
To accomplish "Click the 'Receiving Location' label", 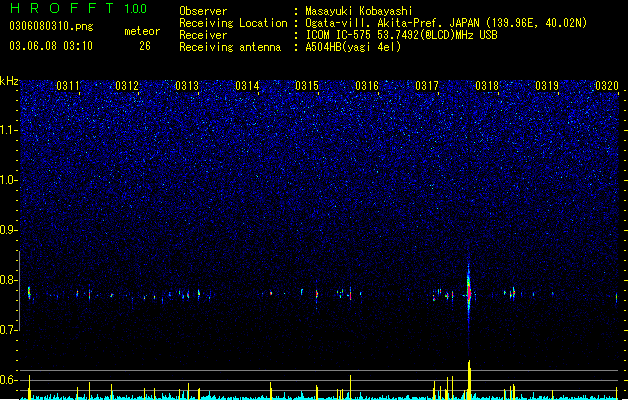I will 233,23.
